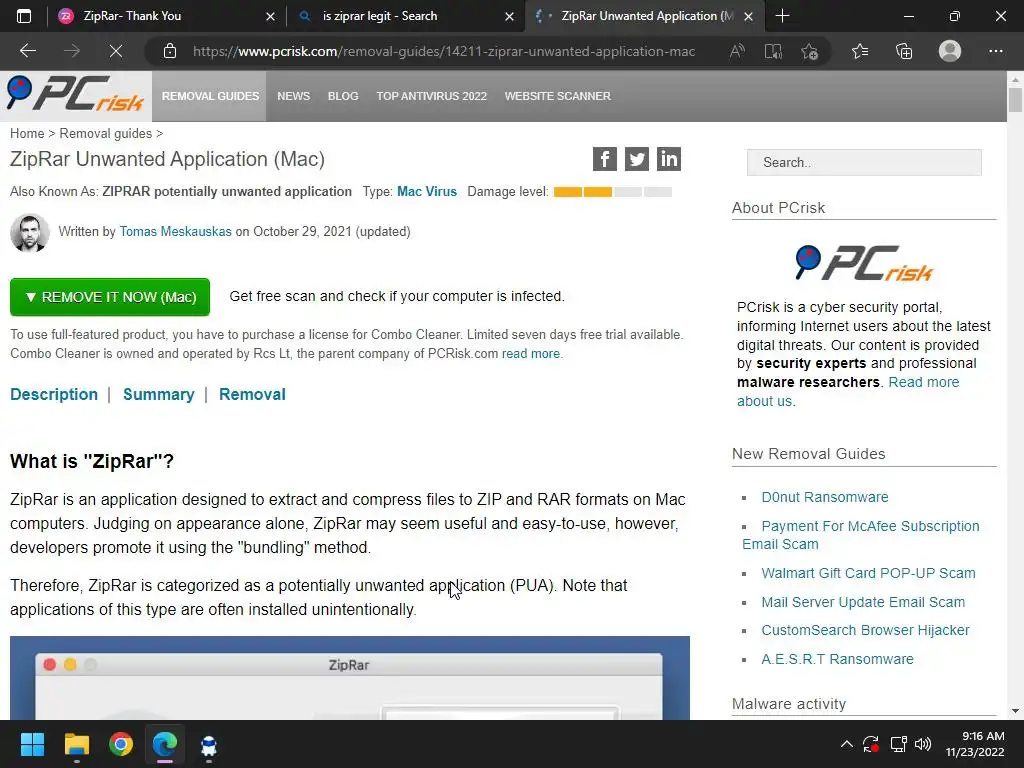Open REMOVAL GUIDES menu item
The width and height of the screenshot is (1024, 768).
210,96
